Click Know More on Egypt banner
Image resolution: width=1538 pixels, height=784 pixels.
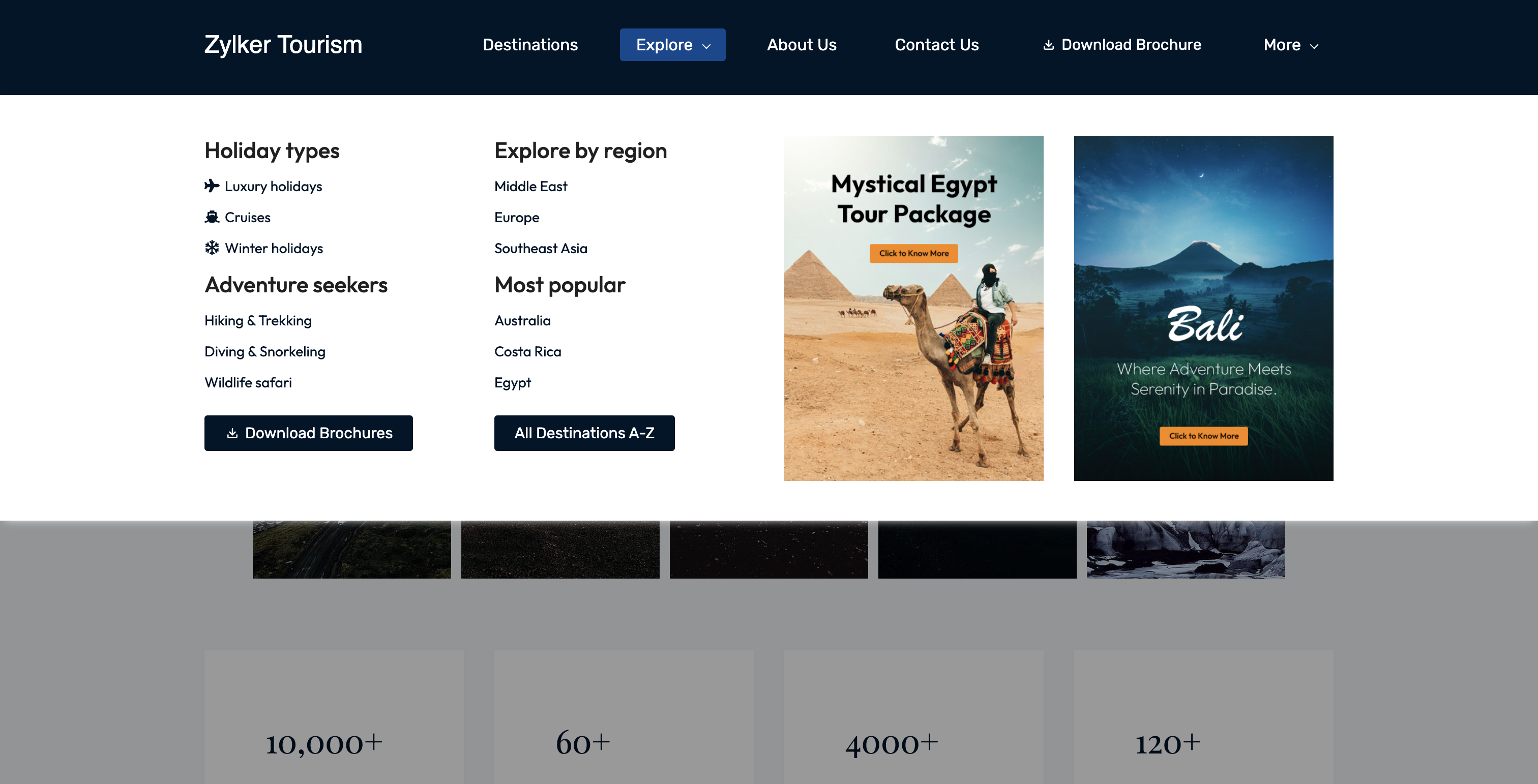point(913,253)
